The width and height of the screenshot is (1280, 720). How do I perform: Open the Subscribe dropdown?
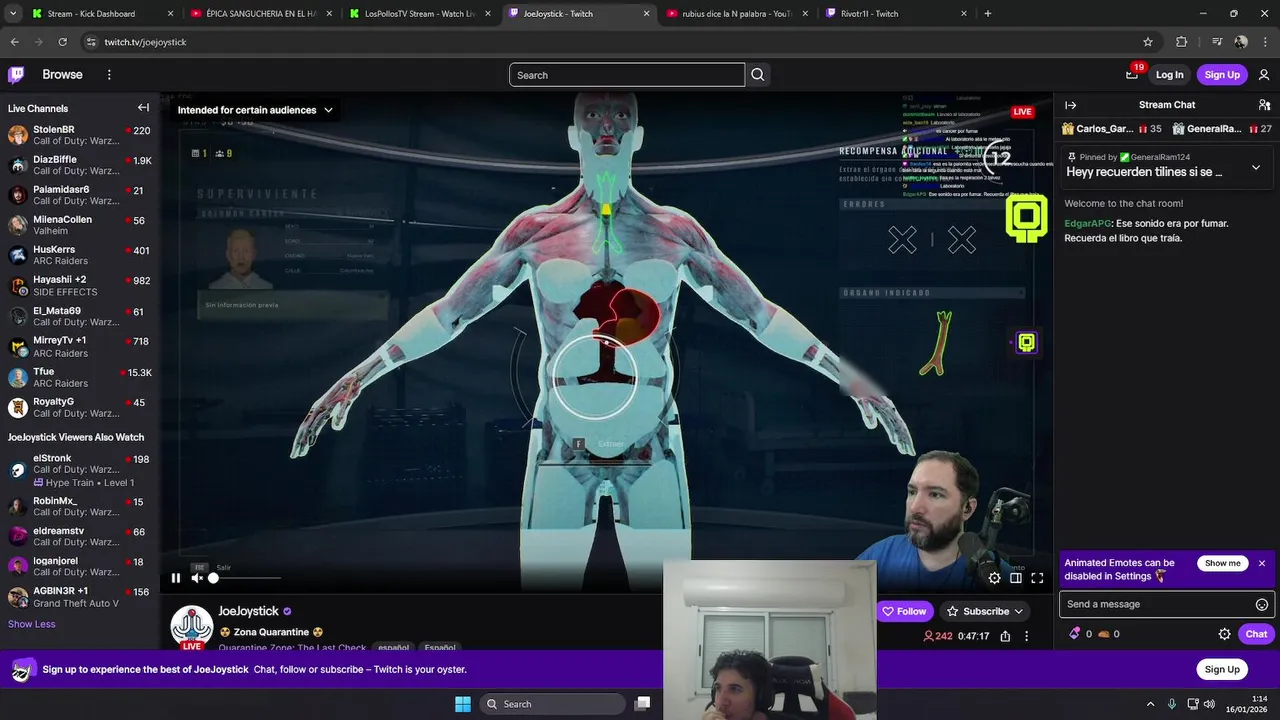pyautogui.click(x=985, y=611)
